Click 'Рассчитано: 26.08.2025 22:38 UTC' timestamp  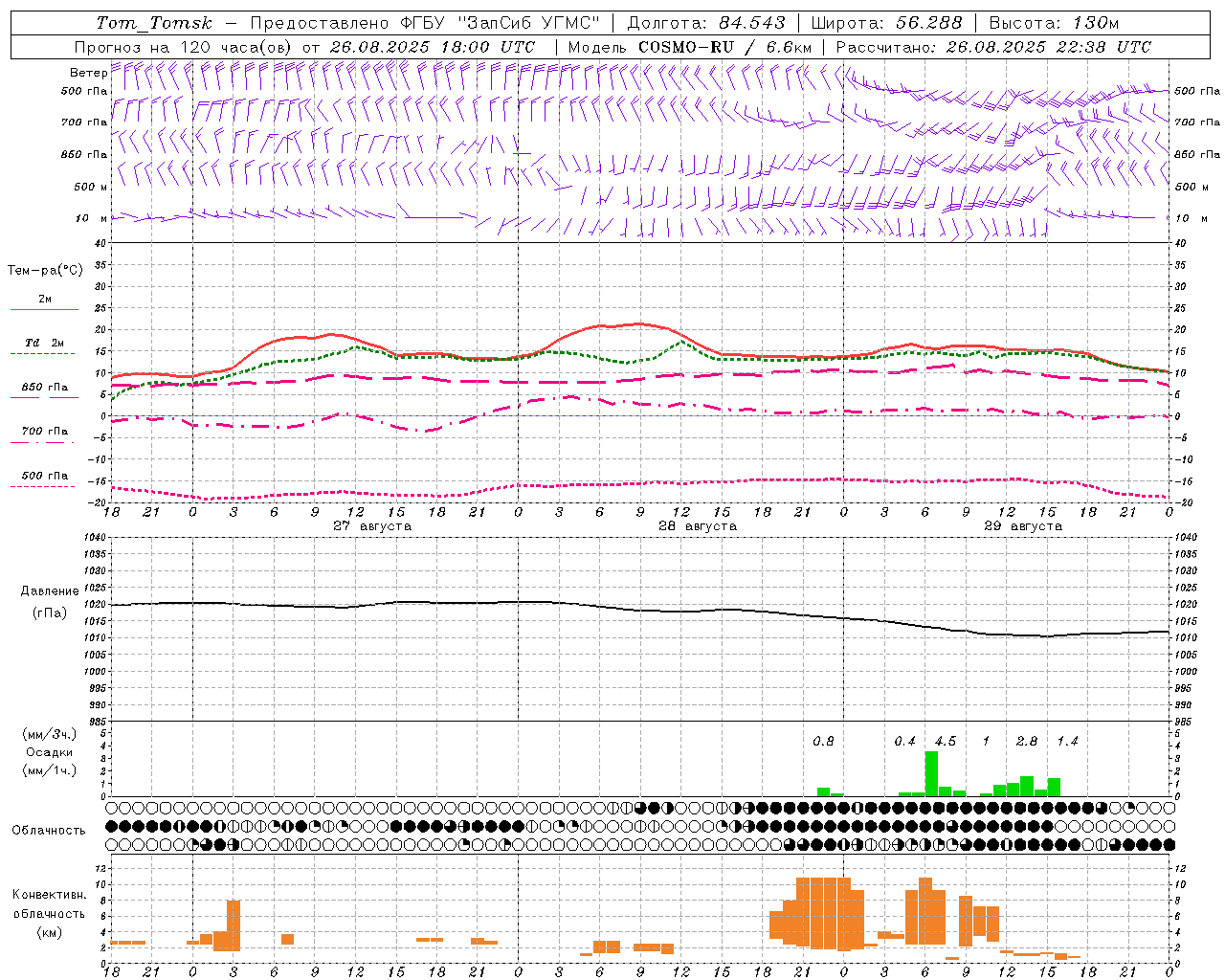coord(993,47)
